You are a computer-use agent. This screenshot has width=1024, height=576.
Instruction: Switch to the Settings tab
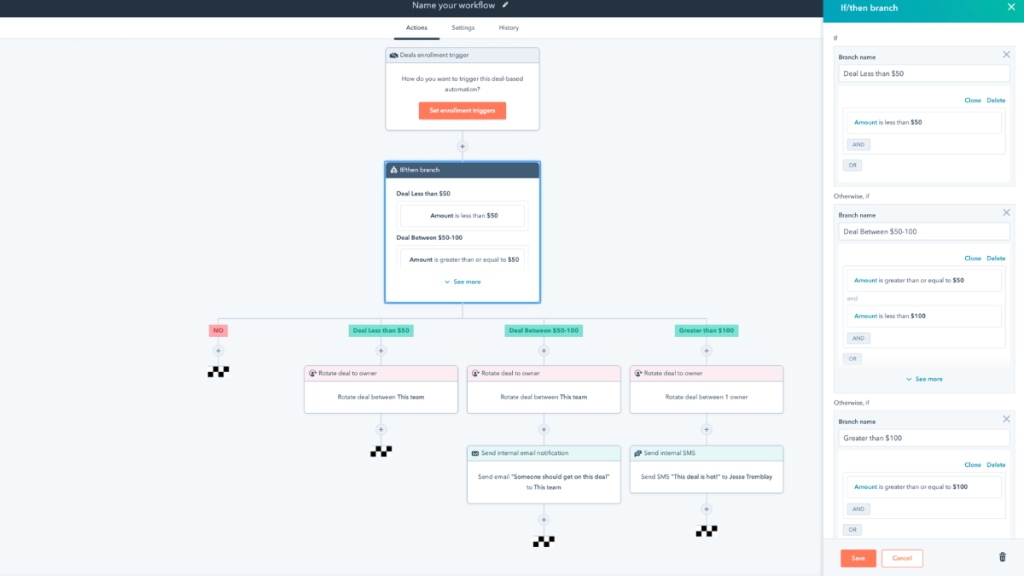tap(463, 28)
